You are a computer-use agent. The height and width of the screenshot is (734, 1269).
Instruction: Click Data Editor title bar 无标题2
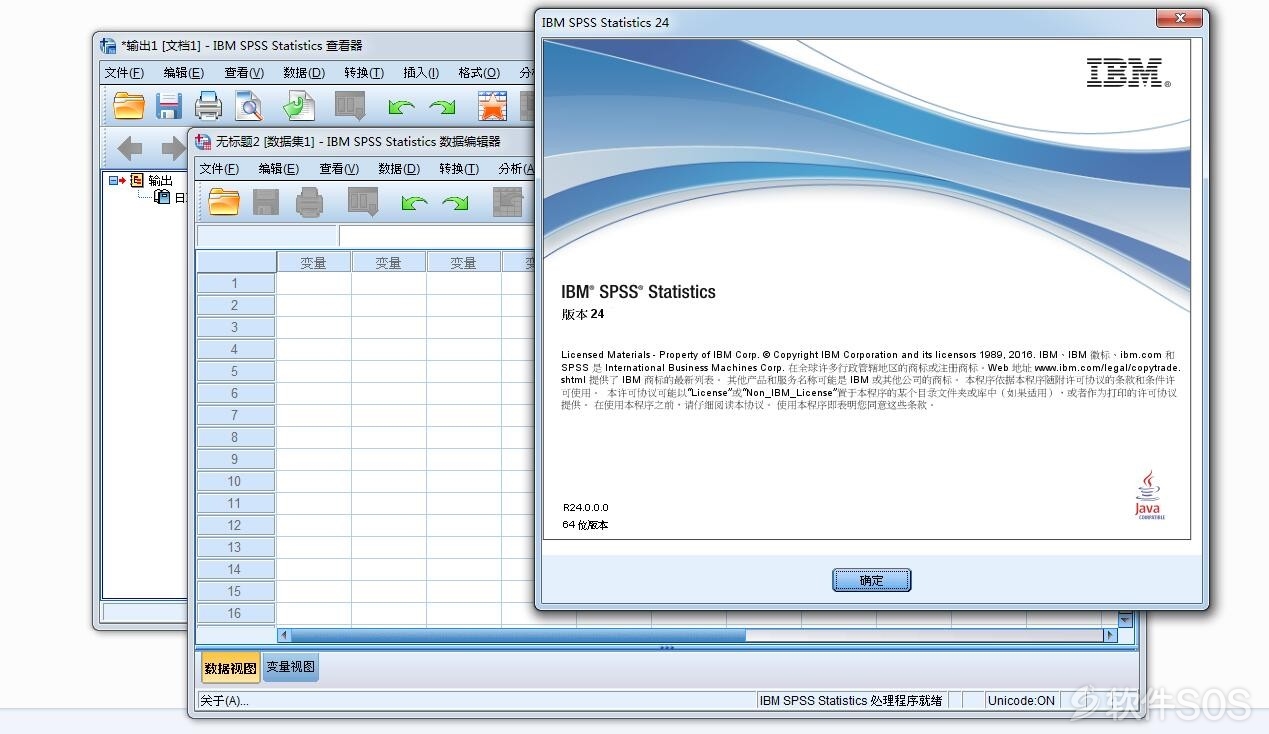[358, 141]
